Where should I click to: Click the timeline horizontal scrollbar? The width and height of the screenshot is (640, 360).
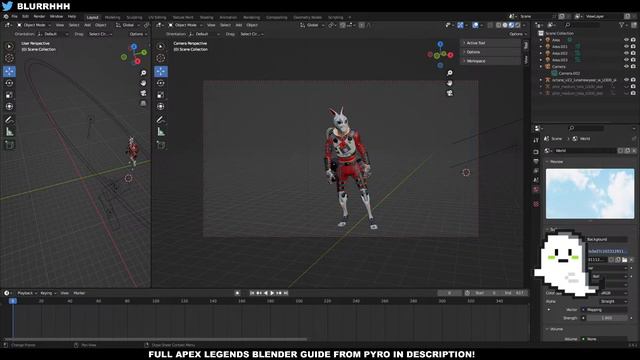155,339
